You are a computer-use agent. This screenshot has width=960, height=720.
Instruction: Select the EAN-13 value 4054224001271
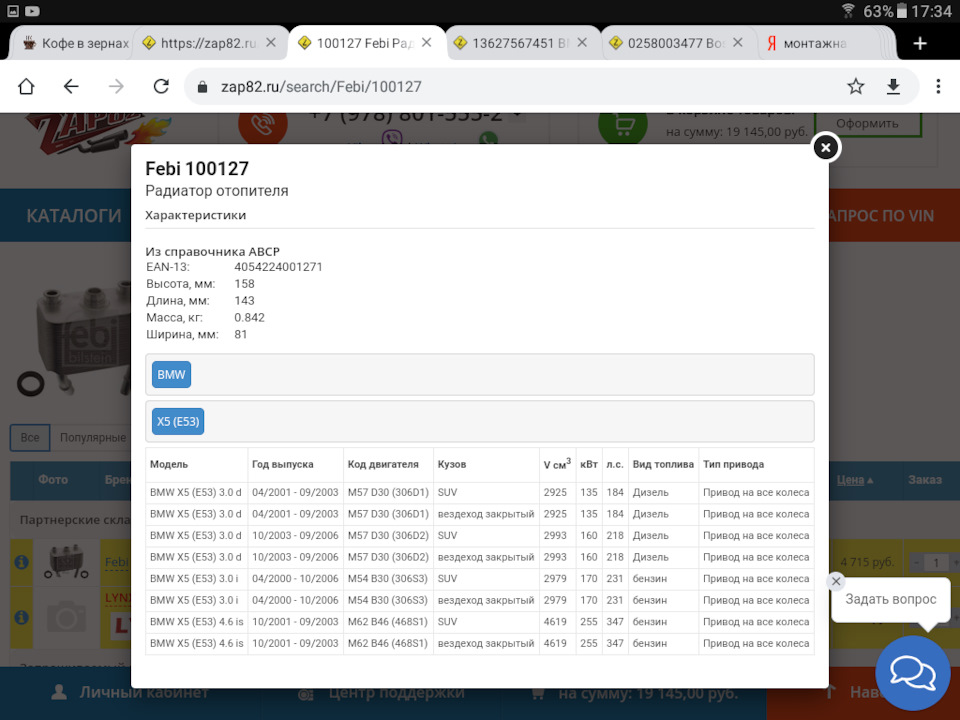pyautogui.click(x=278, y=267)
